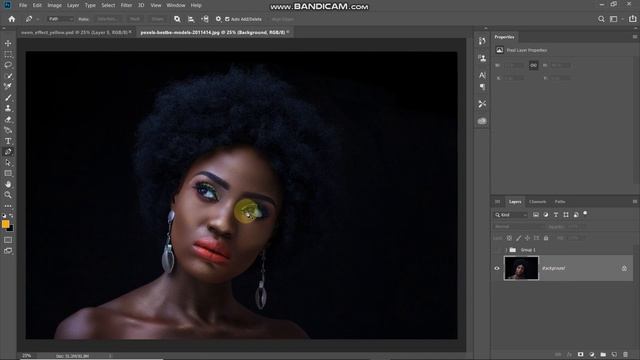This screenshot has width=640, height=360.
Task: Toggle lock image pixels brush icon
Action: [518, 238]
